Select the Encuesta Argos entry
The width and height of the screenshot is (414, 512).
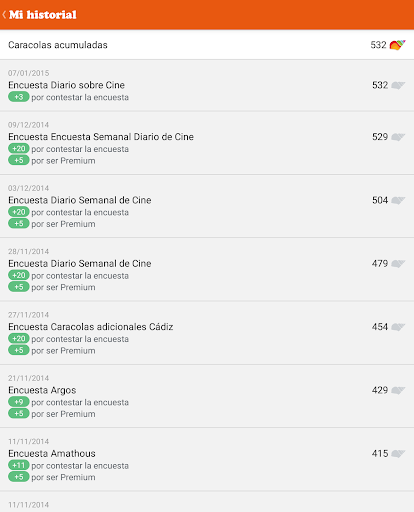point(207,396)
